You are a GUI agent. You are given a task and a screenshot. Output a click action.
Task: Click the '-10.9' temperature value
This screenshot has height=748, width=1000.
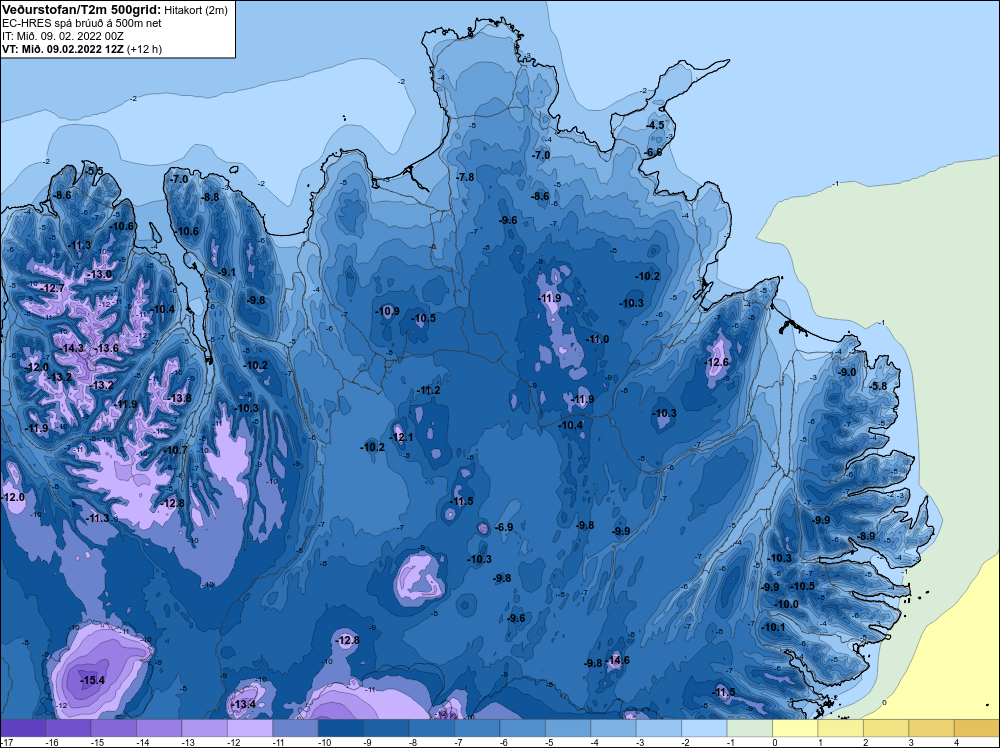click(x=388, y=311)
